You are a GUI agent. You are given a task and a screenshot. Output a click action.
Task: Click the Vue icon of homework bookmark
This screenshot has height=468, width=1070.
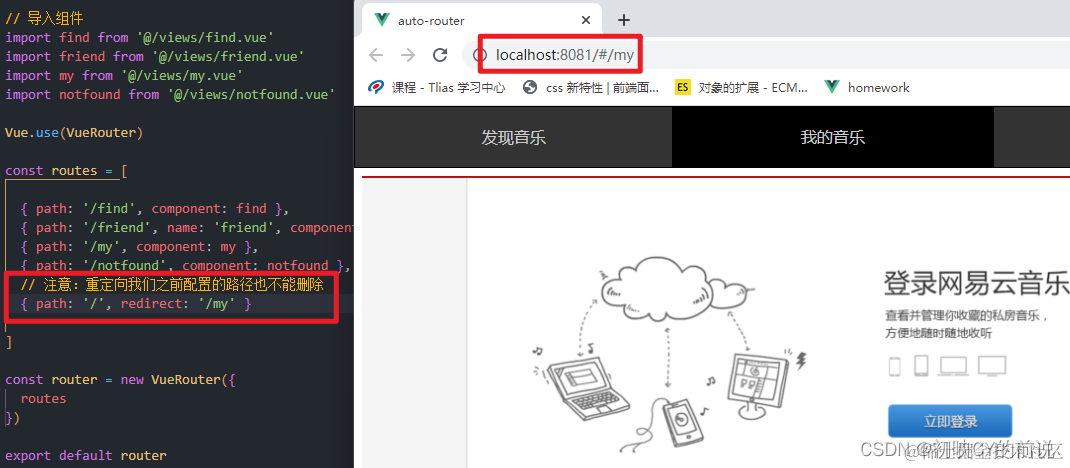(831, 87)
